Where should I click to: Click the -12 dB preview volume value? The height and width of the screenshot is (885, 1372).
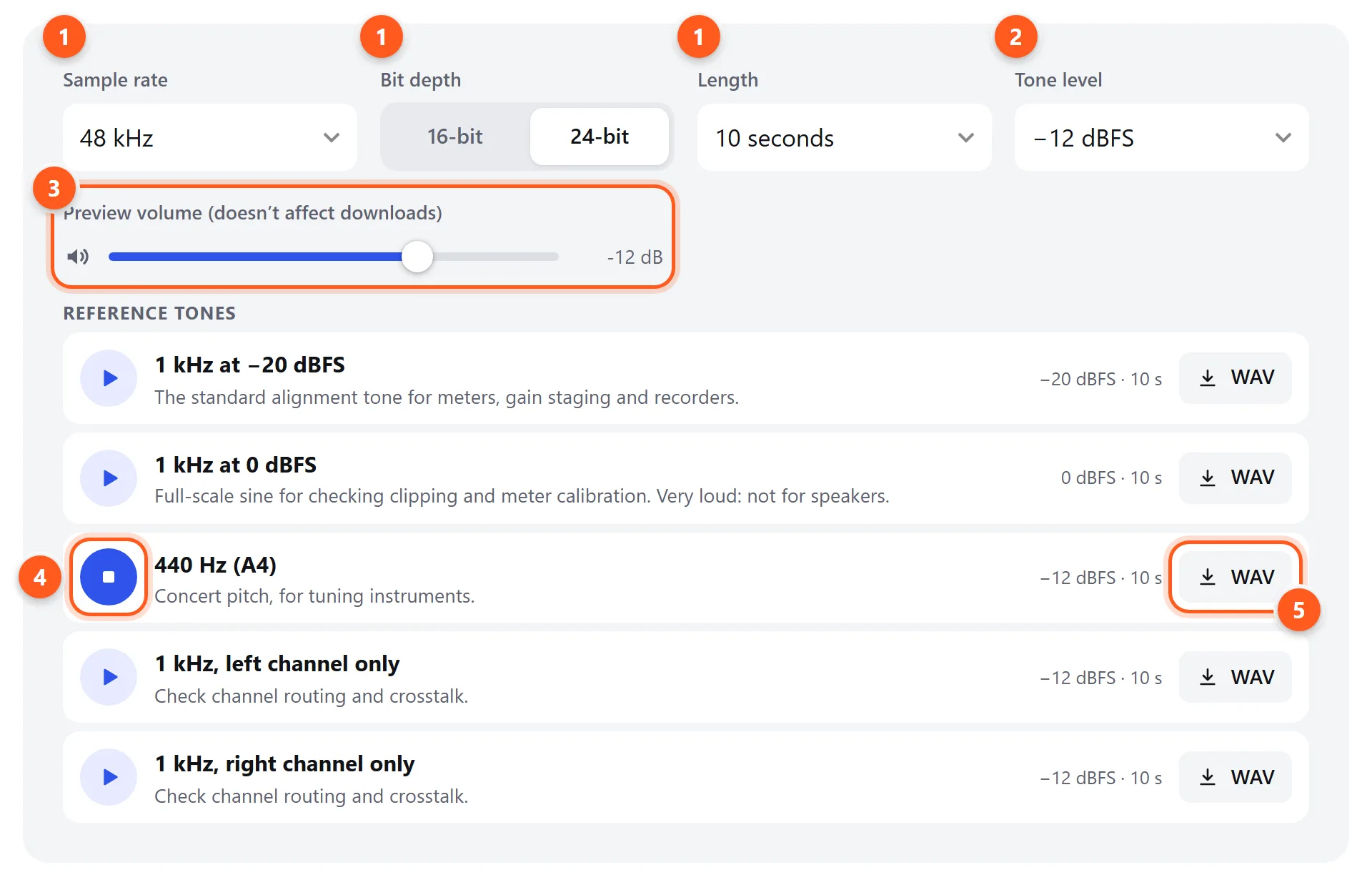[x=635, y=257]
